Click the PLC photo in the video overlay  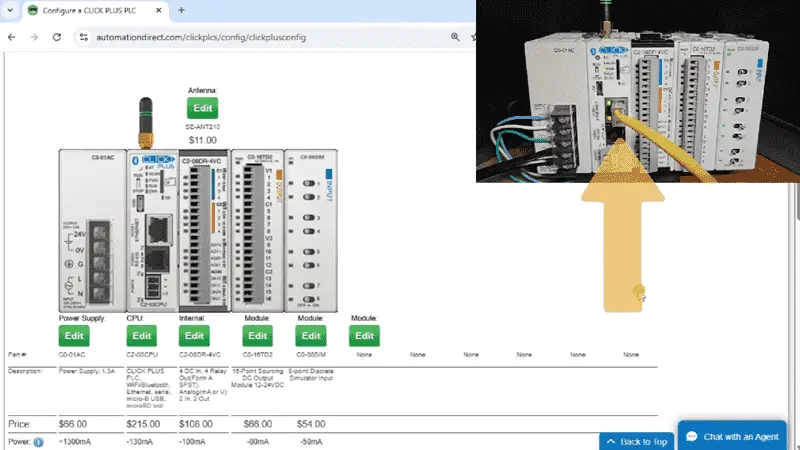[x=638, y=91]
